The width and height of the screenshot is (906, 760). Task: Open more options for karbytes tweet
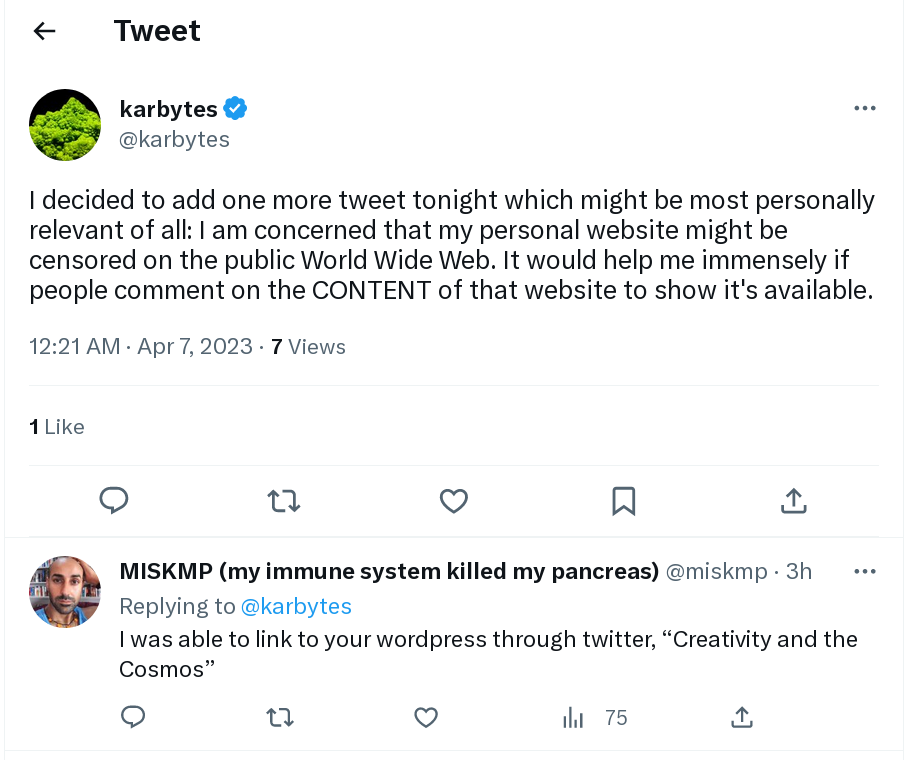864,108
